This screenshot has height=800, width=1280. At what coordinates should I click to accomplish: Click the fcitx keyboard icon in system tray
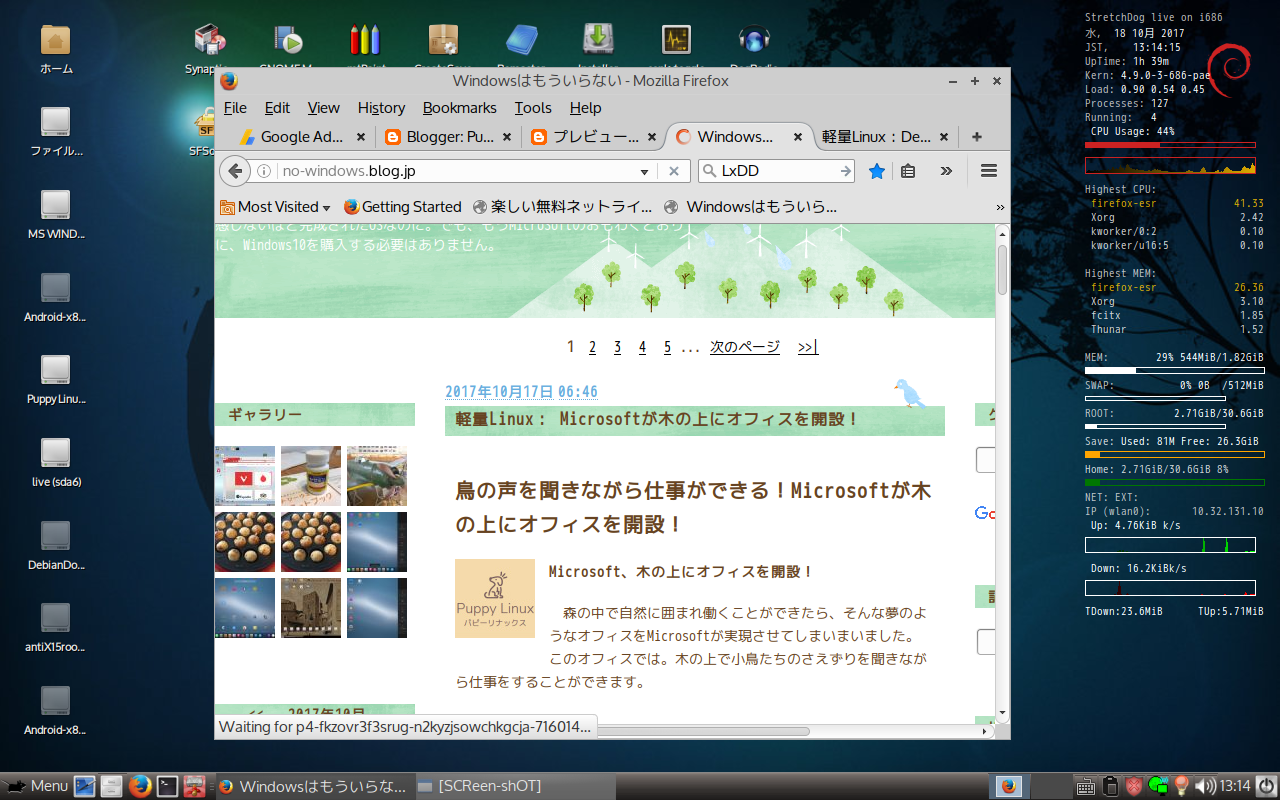[x=1085, y=787]
